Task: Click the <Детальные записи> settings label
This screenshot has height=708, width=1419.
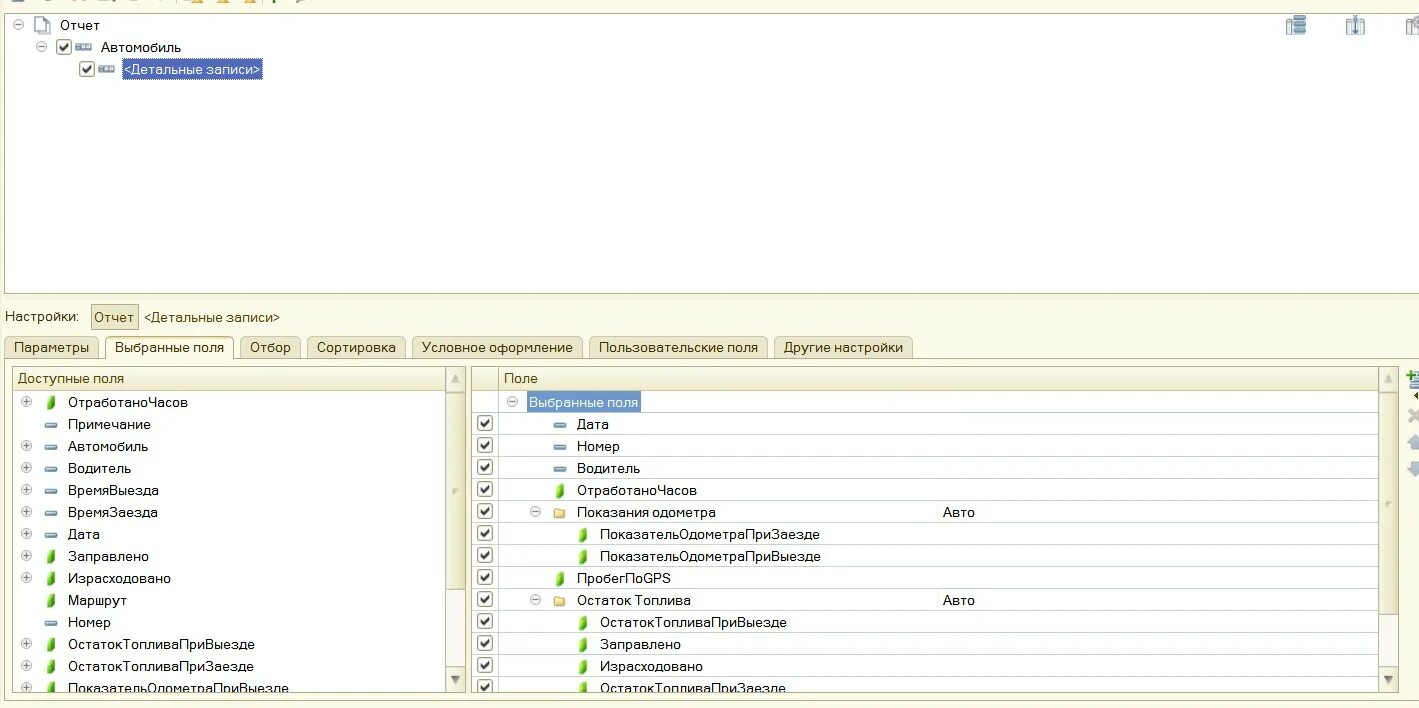Action: click(x=212, y=317)
